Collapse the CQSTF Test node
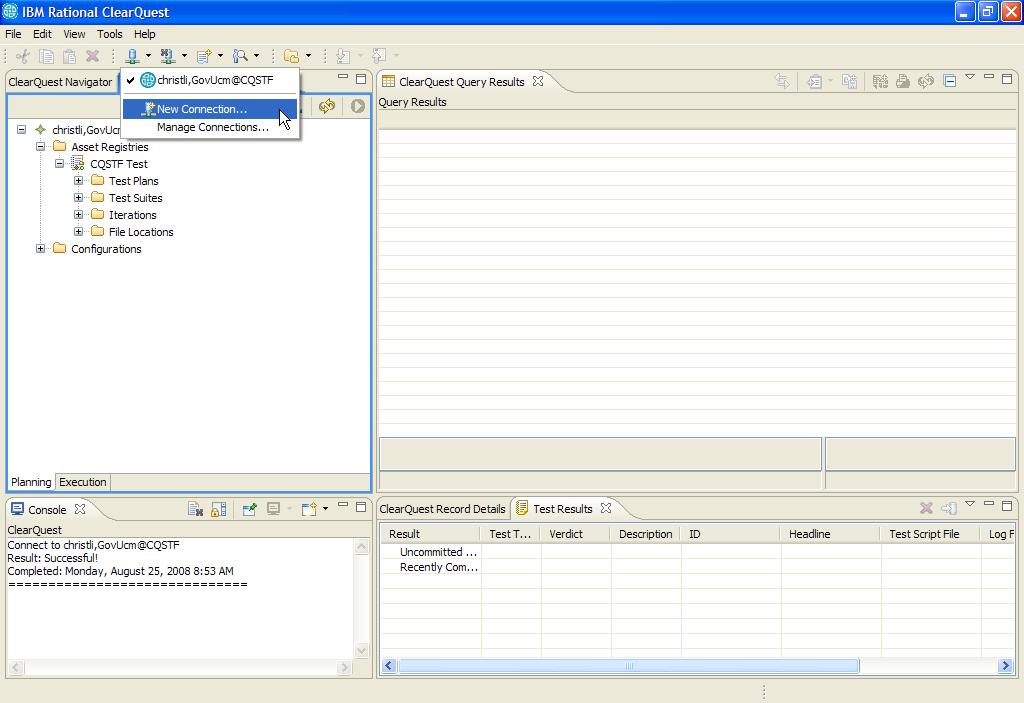The width and height of the screenshot is (1024, 703). point(59,163)
